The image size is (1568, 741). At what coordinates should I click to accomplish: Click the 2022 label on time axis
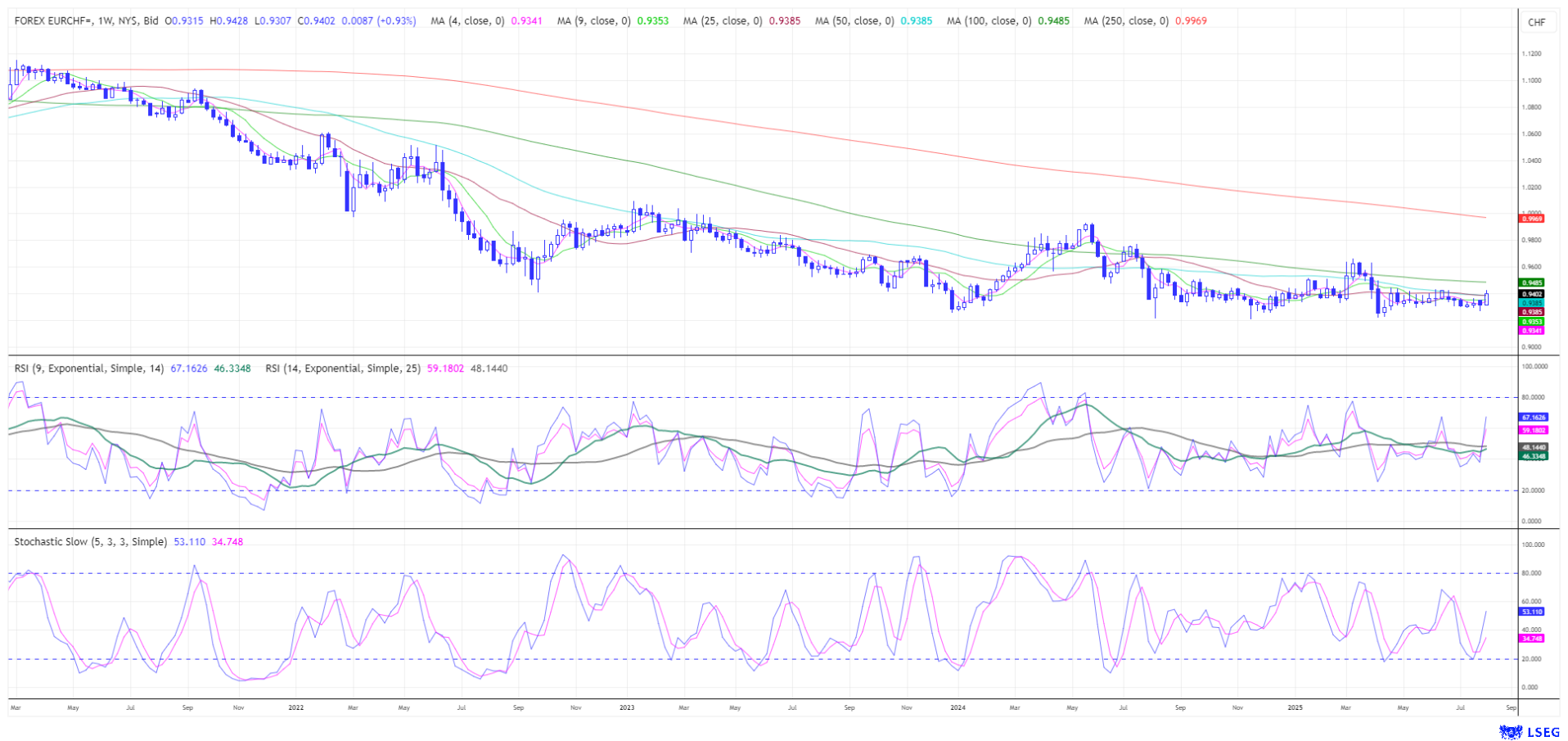pos(295,707)
